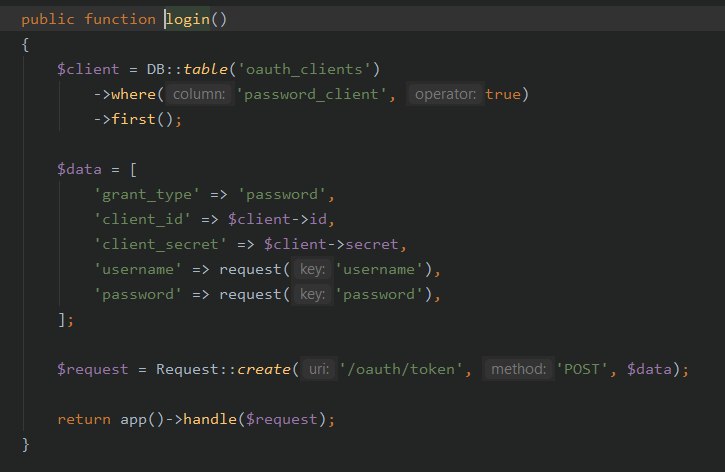Click the request function on the password line
The height and width of the screenshot is (472, 725).
(250, 294)
